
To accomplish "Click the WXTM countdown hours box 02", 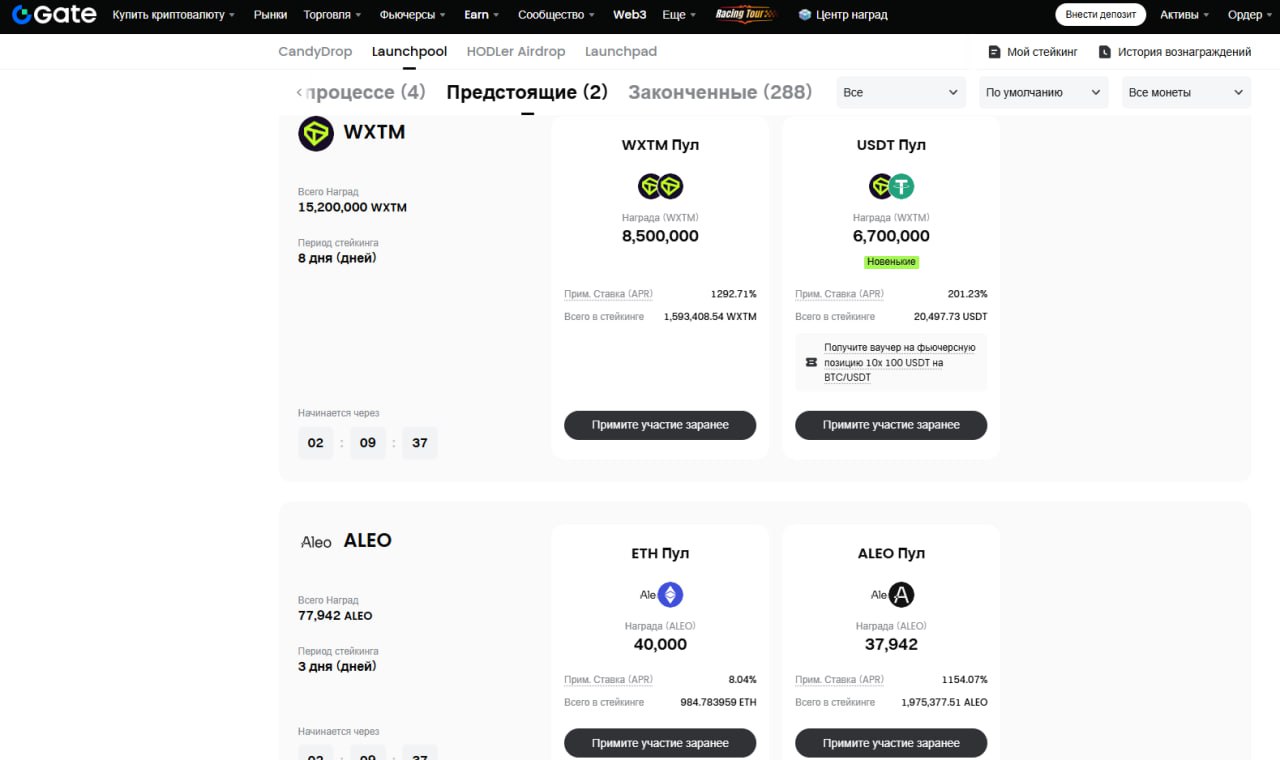I will tap(316, 443).
